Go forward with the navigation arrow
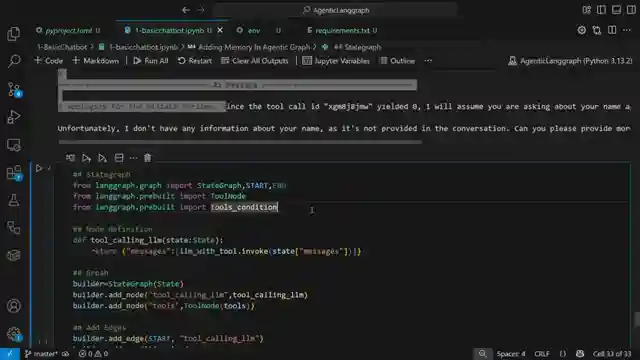 click(200, 10)
